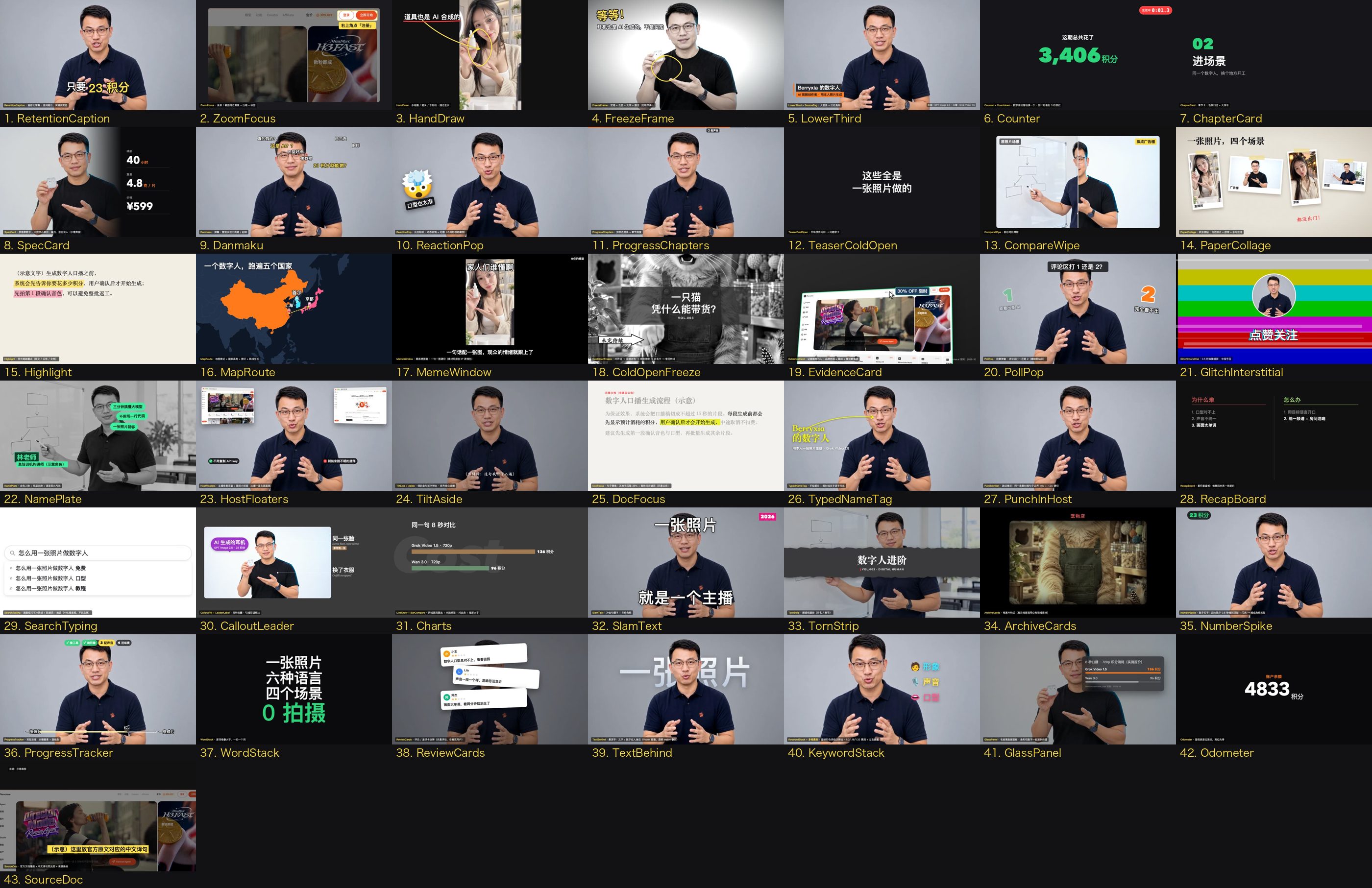The height and width of the screenshot is (888, 1372).
Task: Open the ArchiveCards thumbnail
Action: click(x=1078, y=562)
